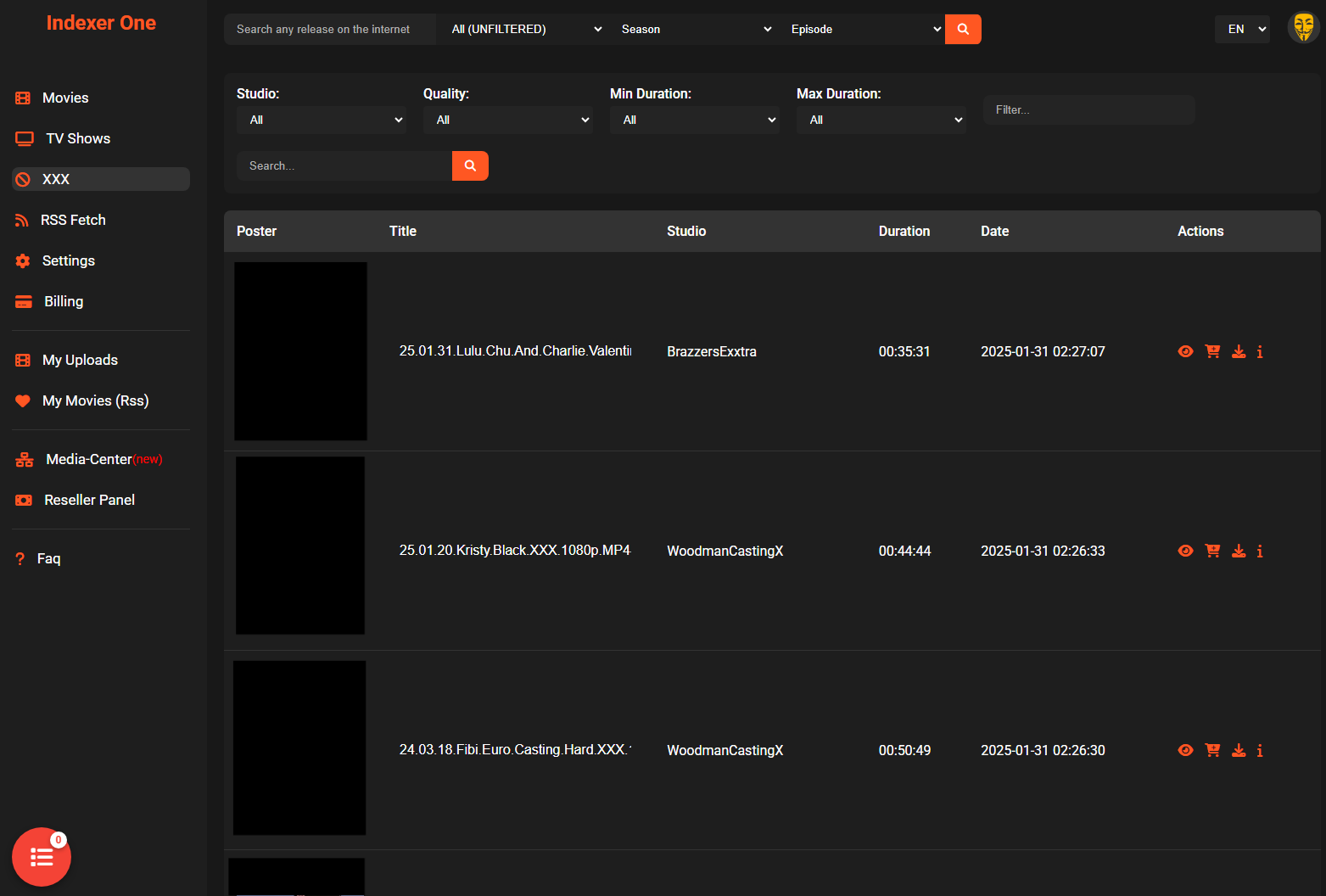Open the red floating list button
Screen dimensions: 1326x896
click(42, 857)
